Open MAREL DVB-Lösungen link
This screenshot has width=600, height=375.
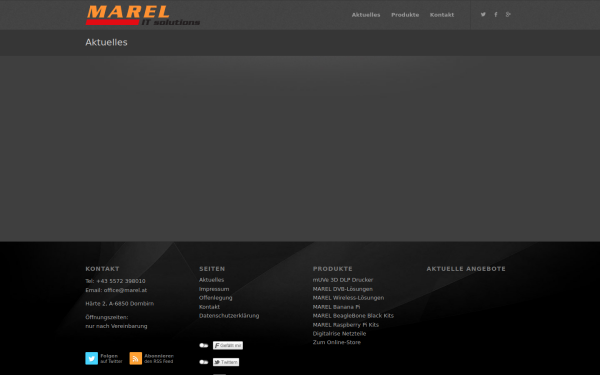pos(342,289)
